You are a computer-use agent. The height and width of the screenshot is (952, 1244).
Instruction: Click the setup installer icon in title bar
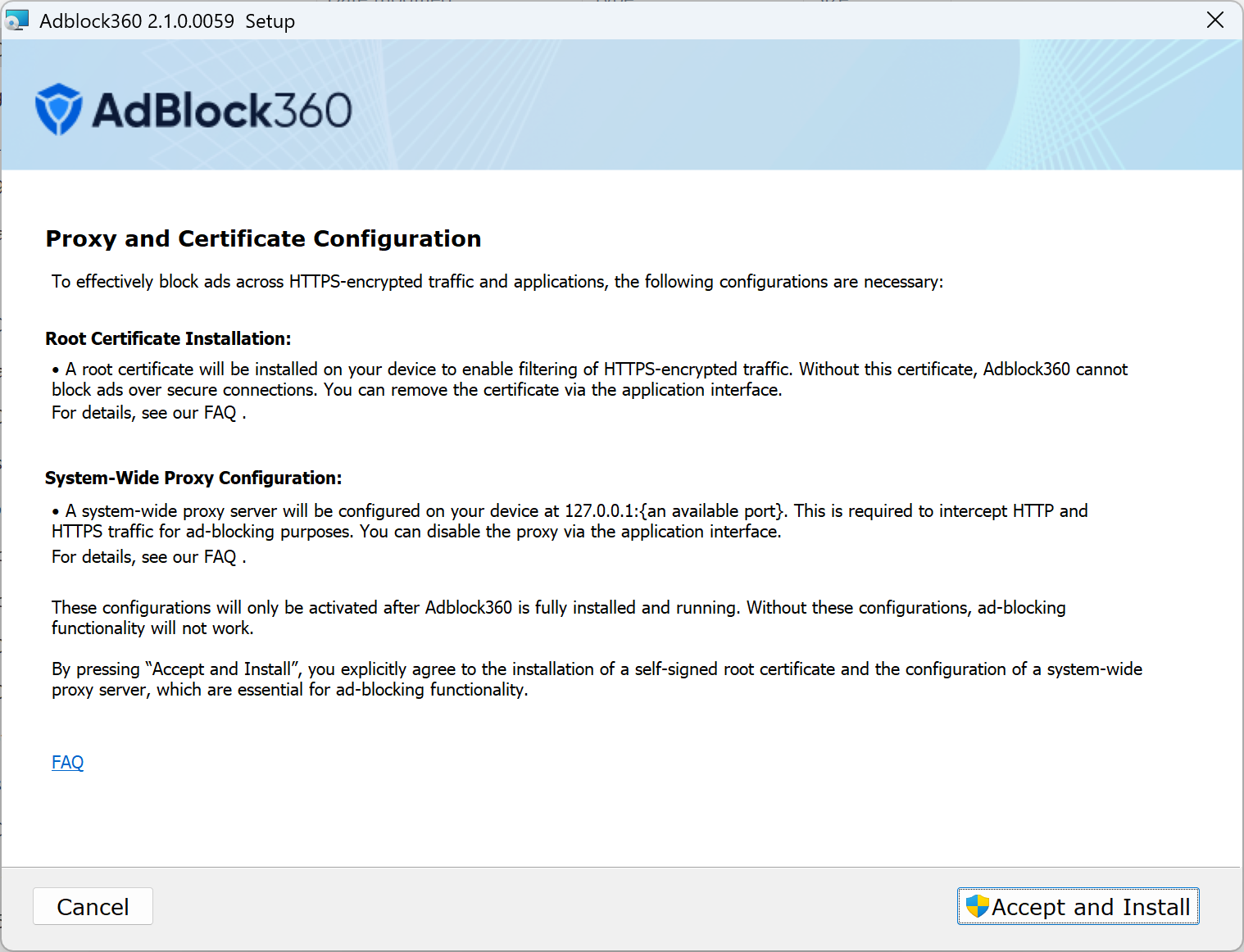click(x=17, y=20)
